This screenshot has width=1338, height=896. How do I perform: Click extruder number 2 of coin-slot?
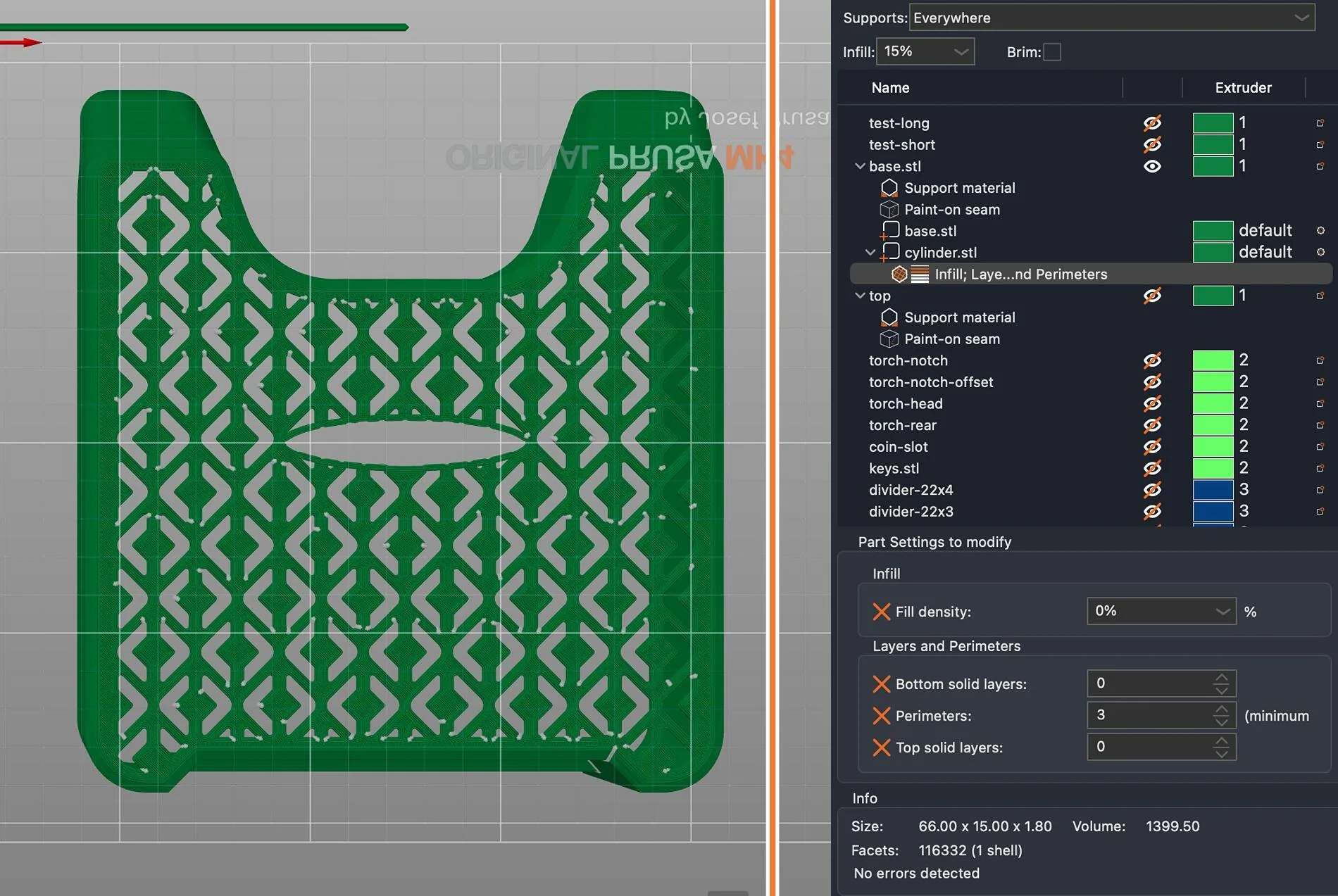1244,447
